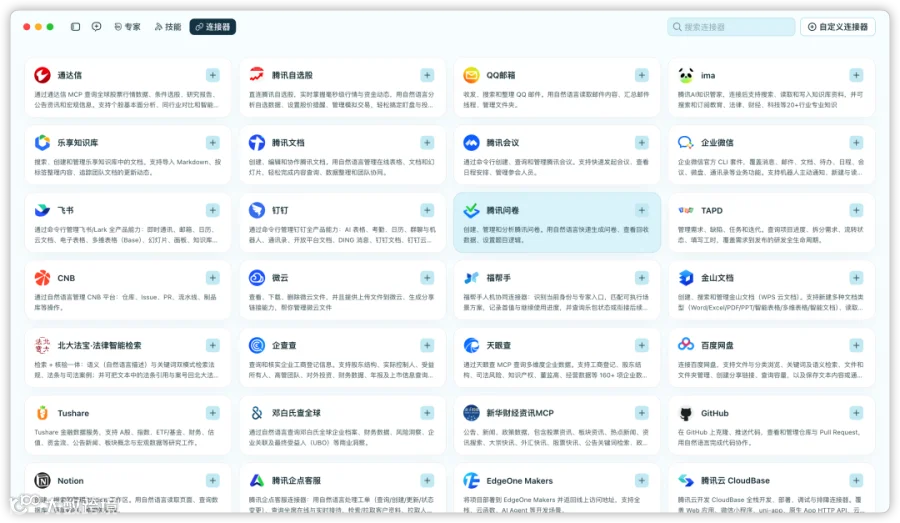Click the 飞书 logo icon
The width and height of the screenshot is (900, 523).
[42, 210]
